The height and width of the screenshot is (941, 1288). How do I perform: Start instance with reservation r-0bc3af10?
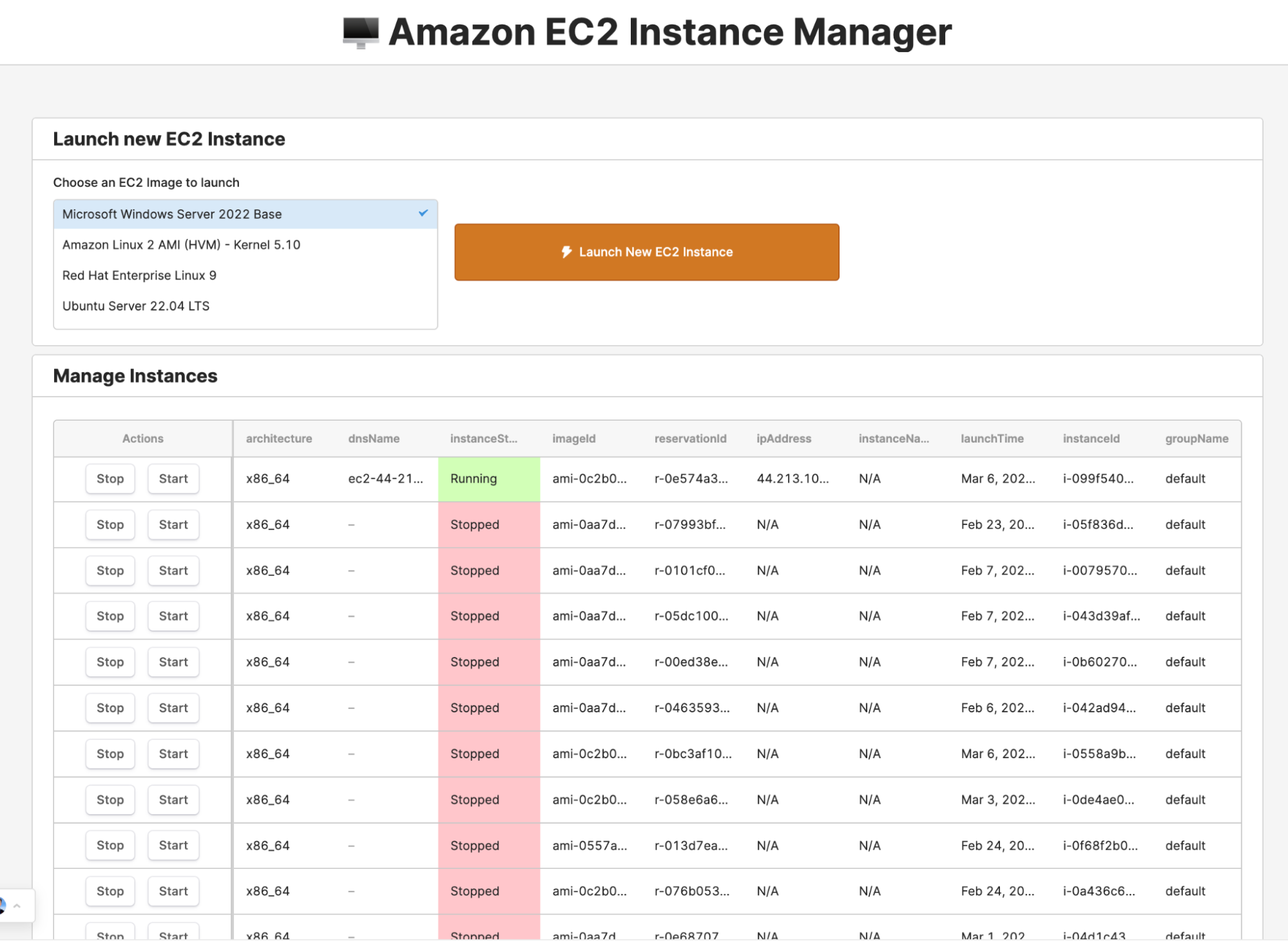173,754
